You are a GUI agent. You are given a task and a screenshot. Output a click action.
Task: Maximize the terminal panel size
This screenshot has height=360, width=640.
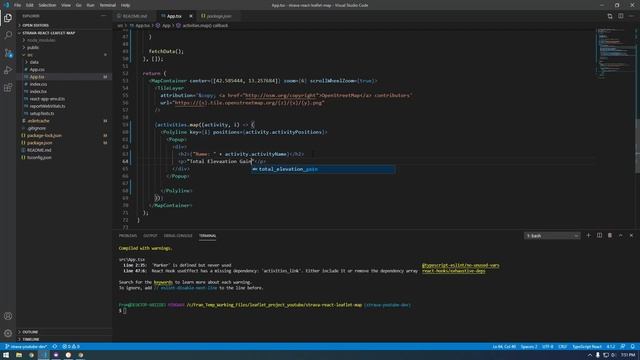[620, 236]
